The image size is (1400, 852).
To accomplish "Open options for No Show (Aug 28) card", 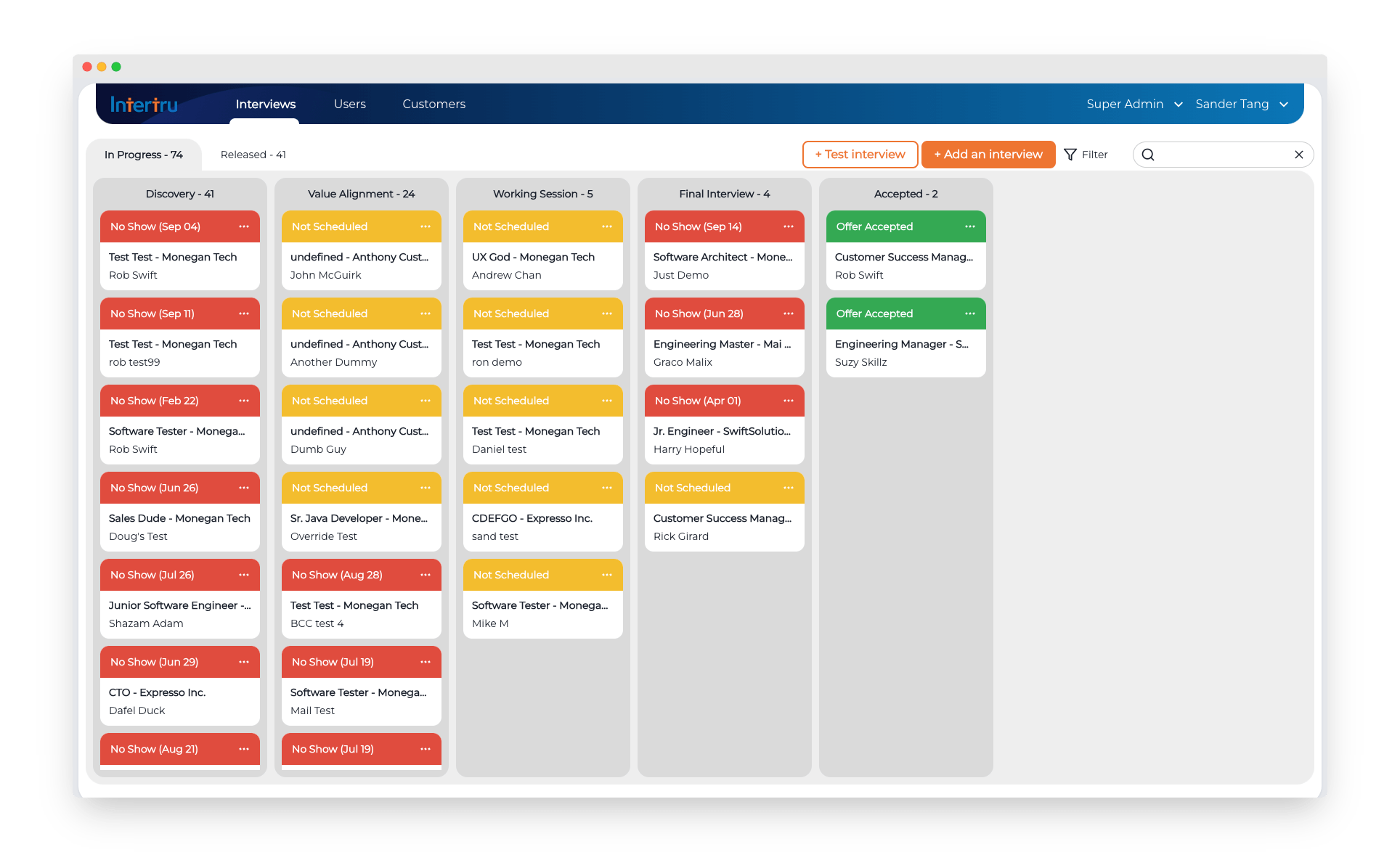I will [x=426, y=575].
